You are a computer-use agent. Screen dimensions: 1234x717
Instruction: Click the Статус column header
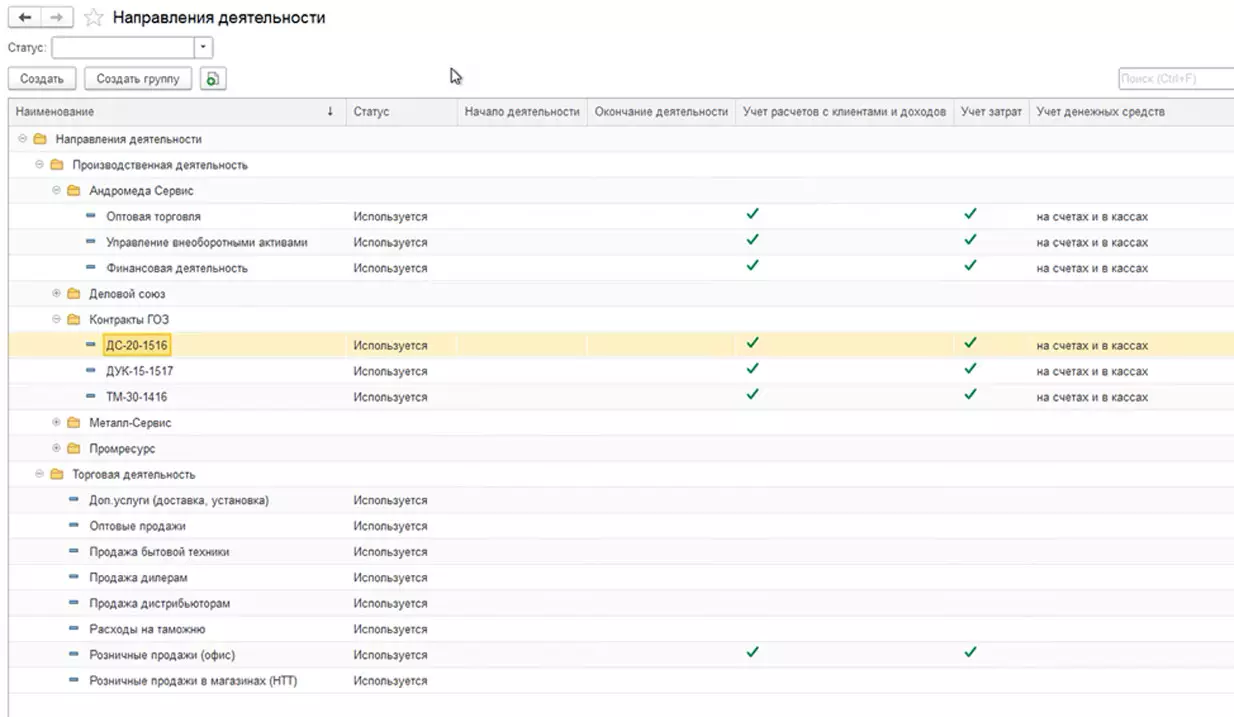point(371,112)
